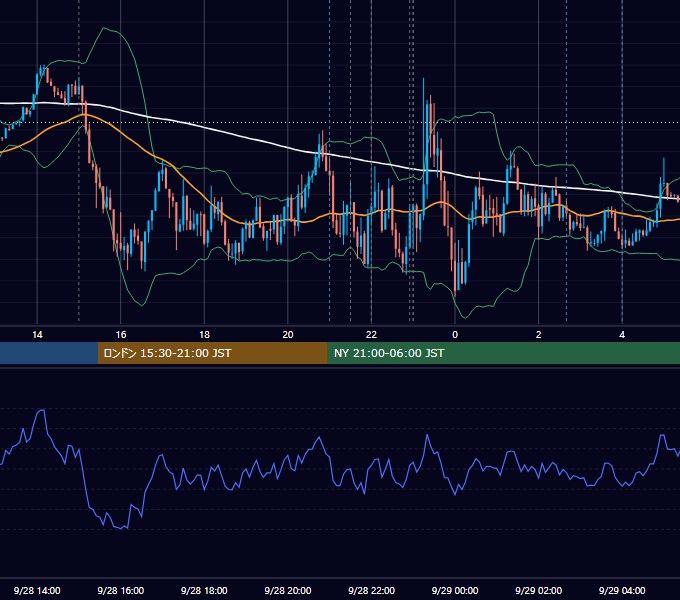Click the 9/29 00:00 date label

[455, 590]
